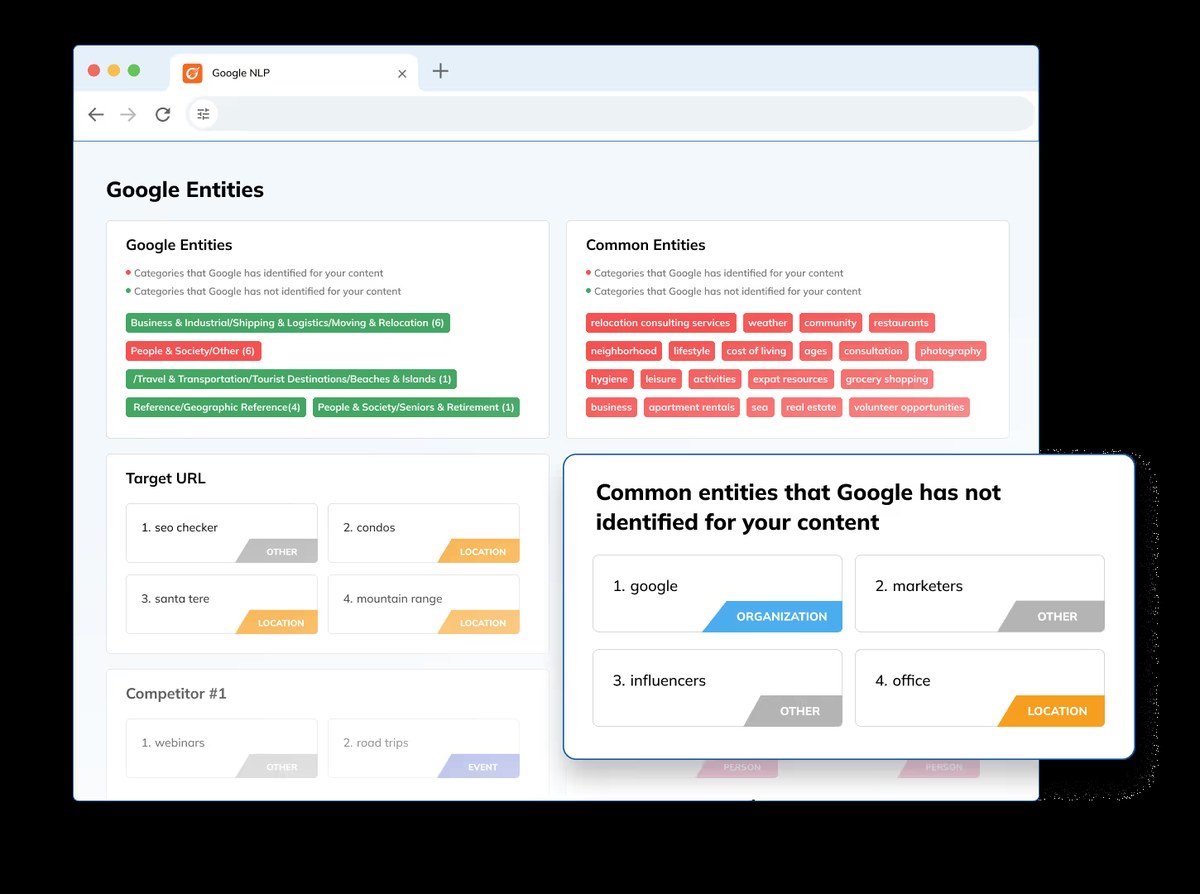Click the neighborhood entity tag
The image size is (1200, 894).
[624, 351]
